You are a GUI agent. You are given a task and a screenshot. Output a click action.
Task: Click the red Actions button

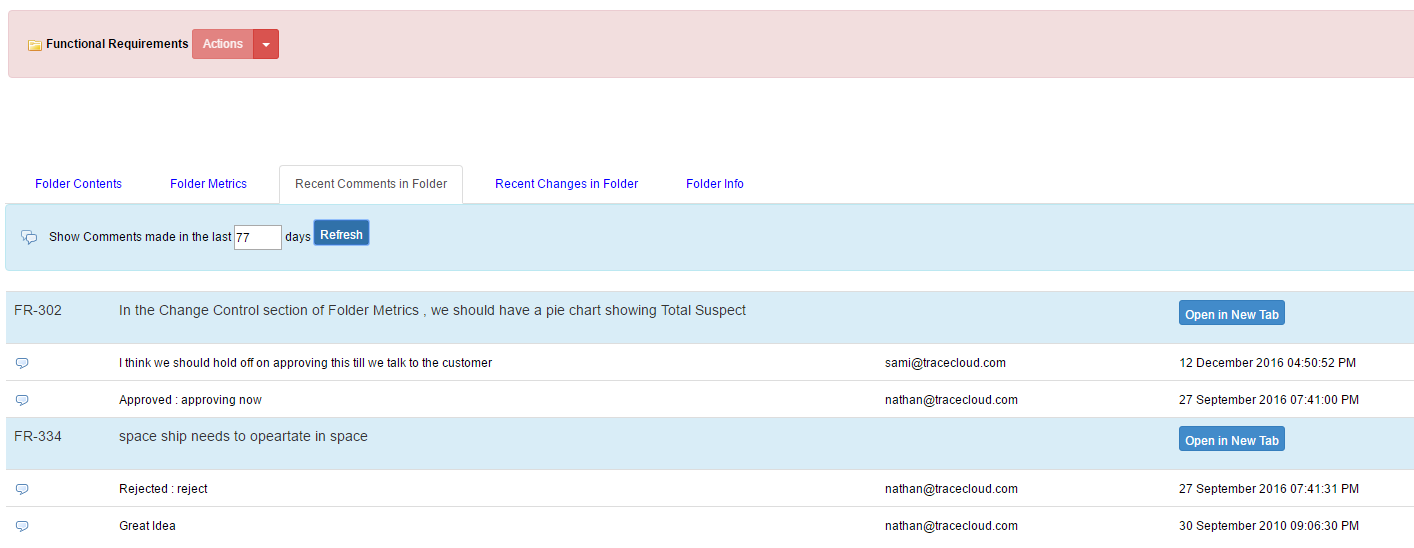(223, 44)
